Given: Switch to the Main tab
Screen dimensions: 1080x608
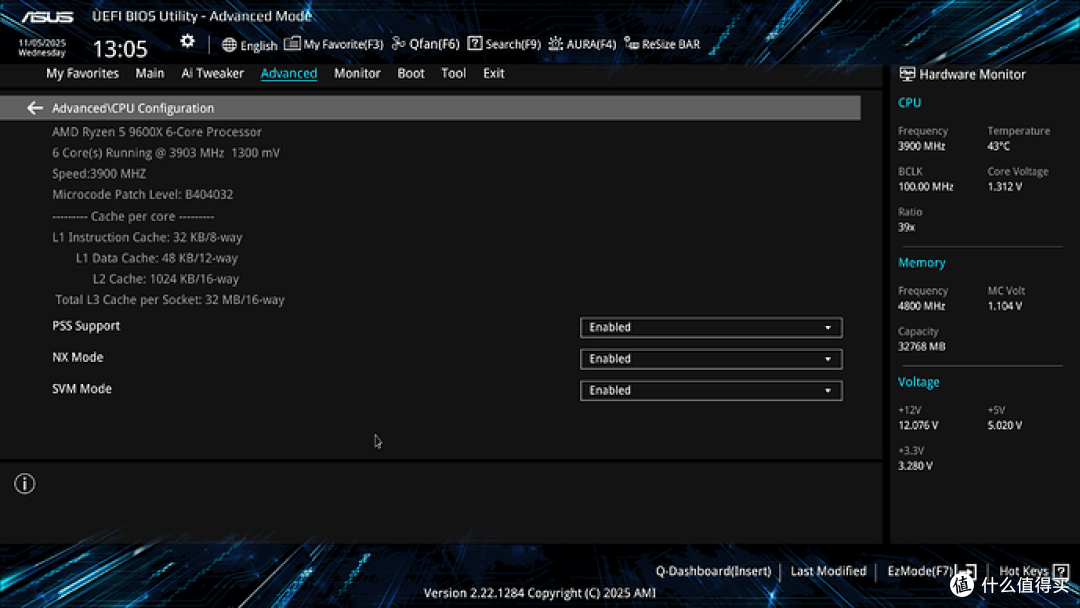Looking at the screenshot, I should [149, 73].
